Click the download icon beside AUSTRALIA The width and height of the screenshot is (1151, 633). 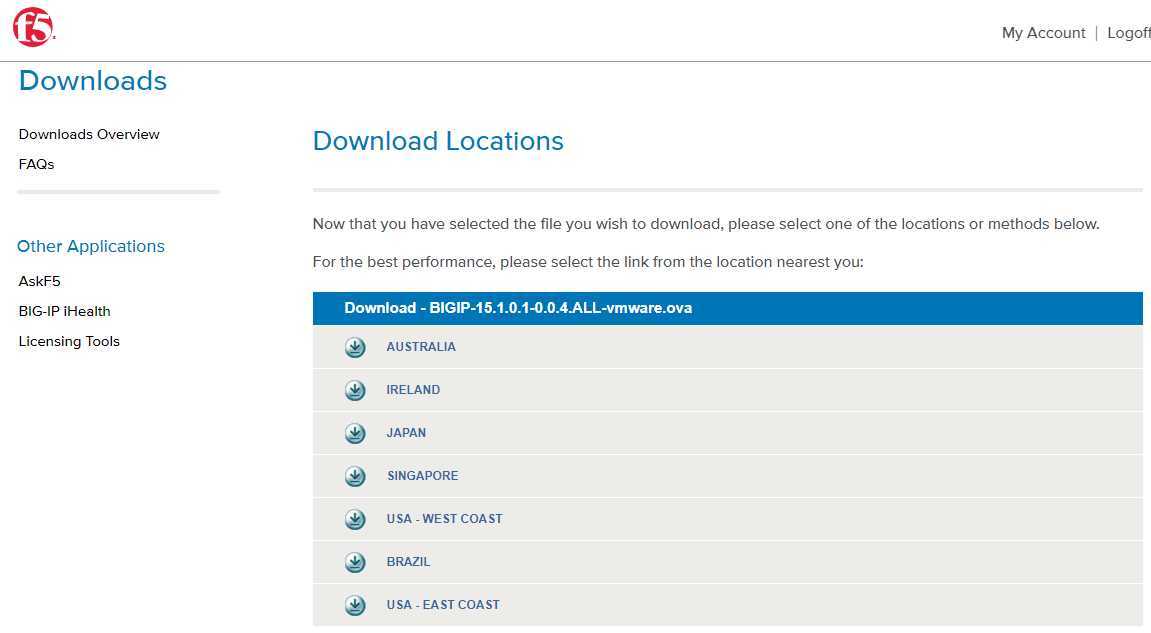coord(355,347)
